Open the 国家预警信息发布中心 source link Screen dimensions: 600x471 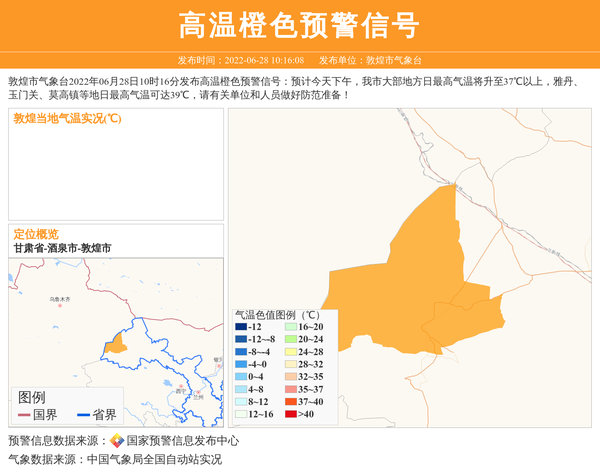182,440
